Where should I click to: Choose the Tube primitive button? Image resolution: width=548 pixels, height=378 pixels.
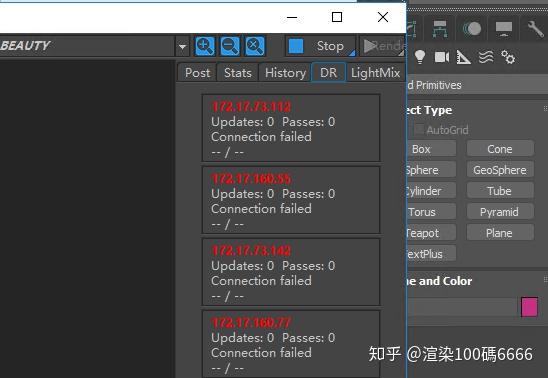coord(500,191)
